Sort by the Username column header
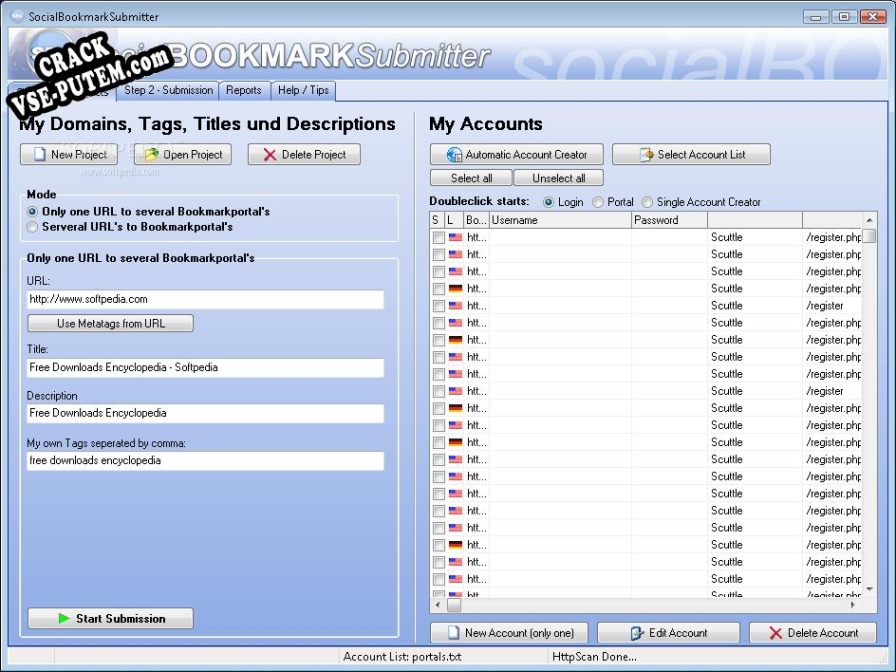The image size is (896, 672). tap(560, 220)
